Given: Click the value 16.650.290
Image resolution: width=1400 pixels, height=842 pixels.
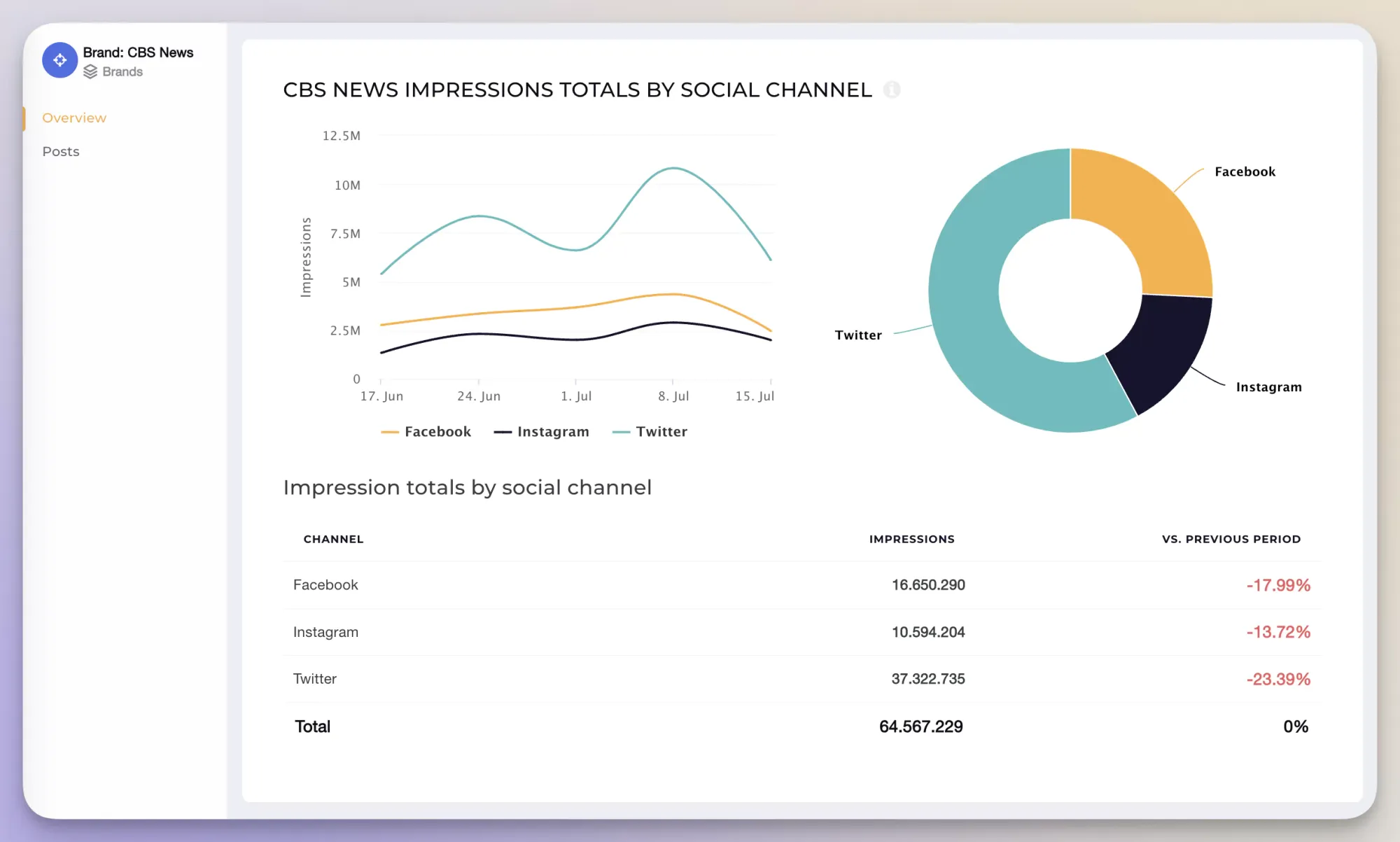Looking at the screenshot, I should point(928,585).
